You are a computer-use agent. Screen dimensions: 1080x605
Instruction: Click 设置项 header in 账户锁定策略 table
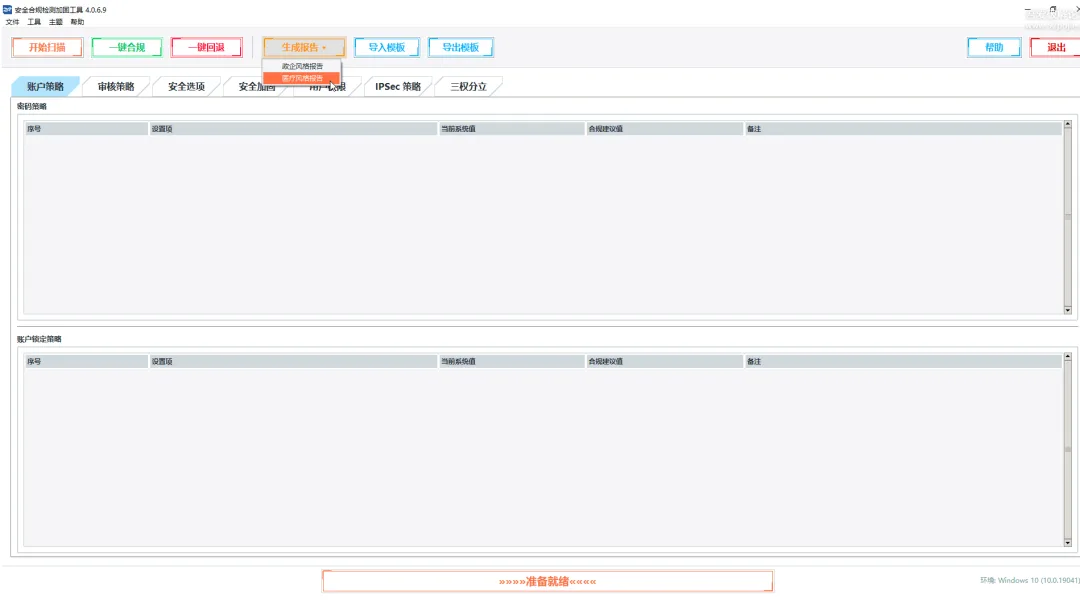[x=293, y=361]
